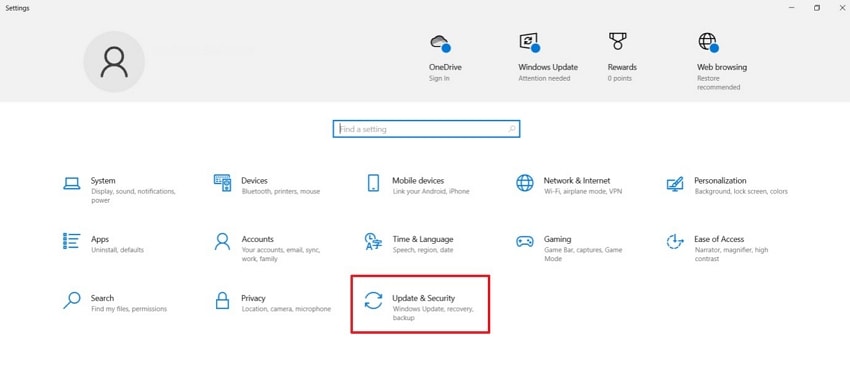850x391 pixels.
Task: Restore down the Settings window
Action: point(817,8)
